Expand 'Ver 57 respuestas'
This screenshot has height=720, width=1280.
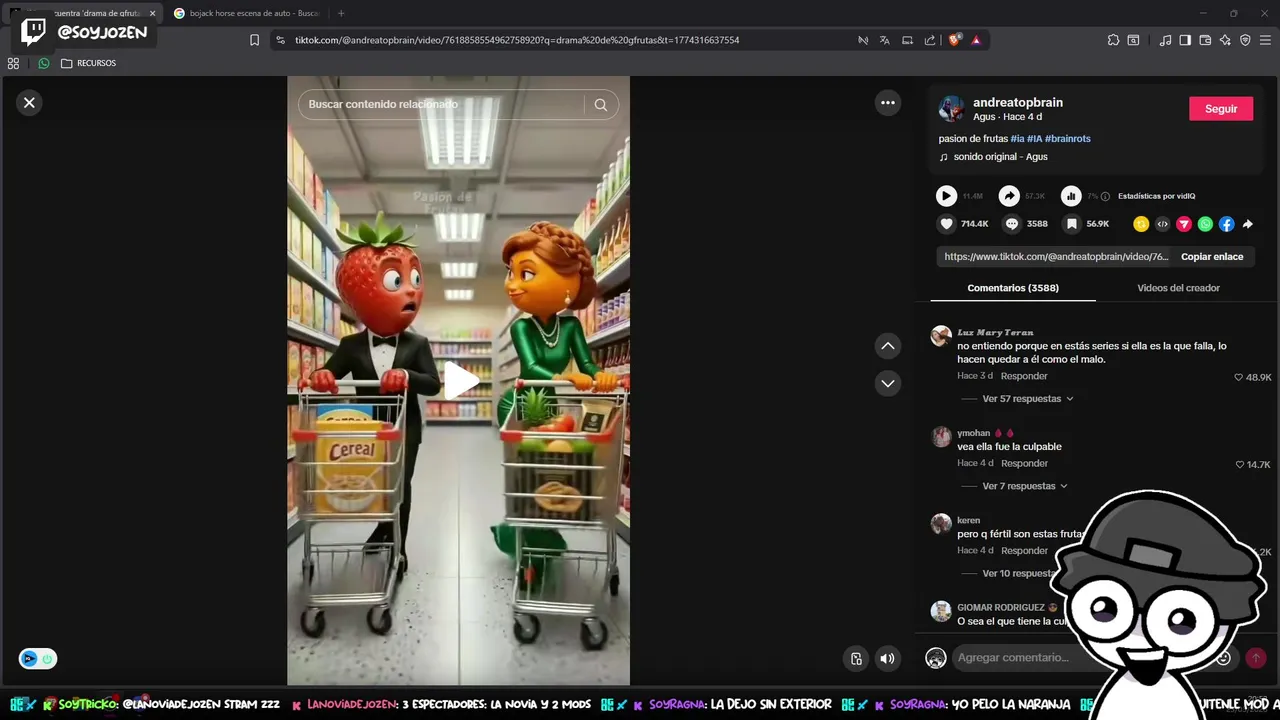(1027, 399)
